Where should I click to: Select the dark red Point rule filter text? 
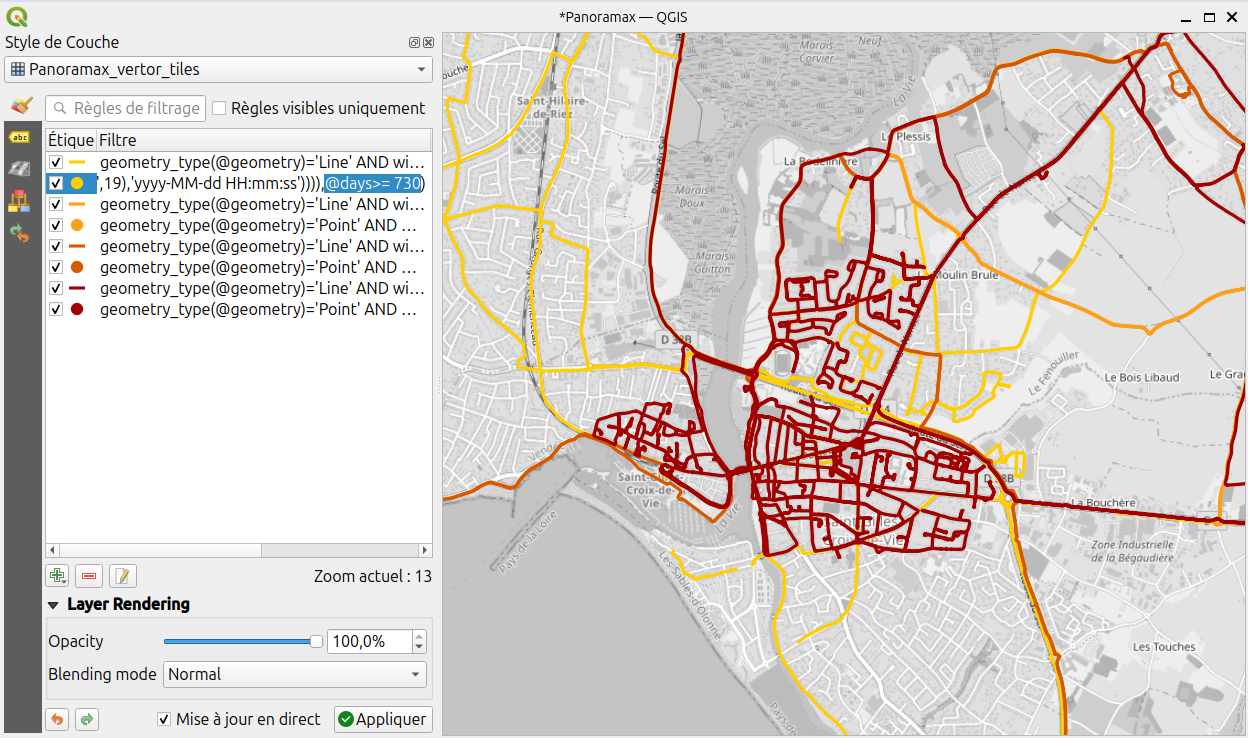click(258, 309)
